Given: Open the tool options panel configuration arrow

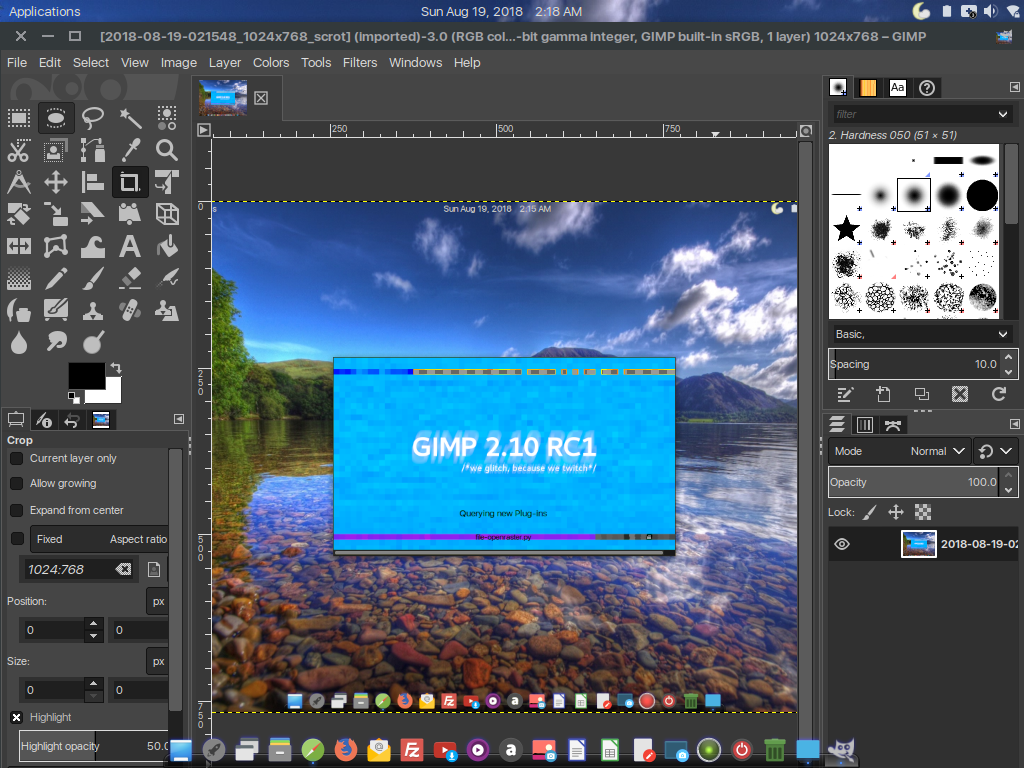Looking at the screenshot, I should point(179,419).
